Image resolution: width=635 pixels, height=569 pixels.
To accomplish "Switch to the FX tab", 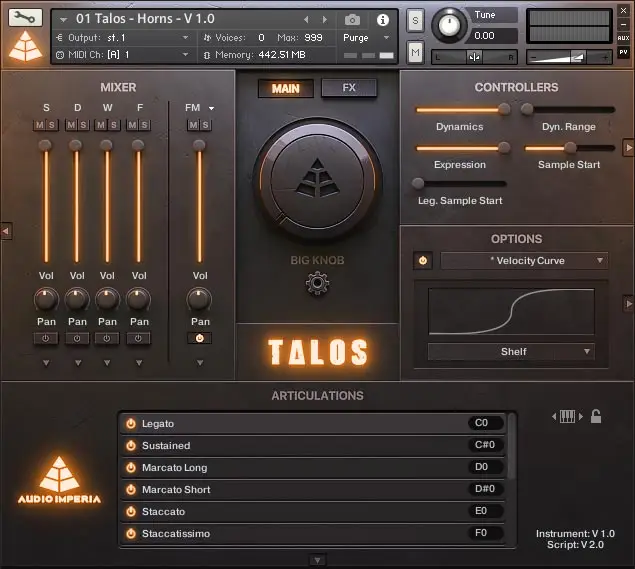I will point(349,87).
